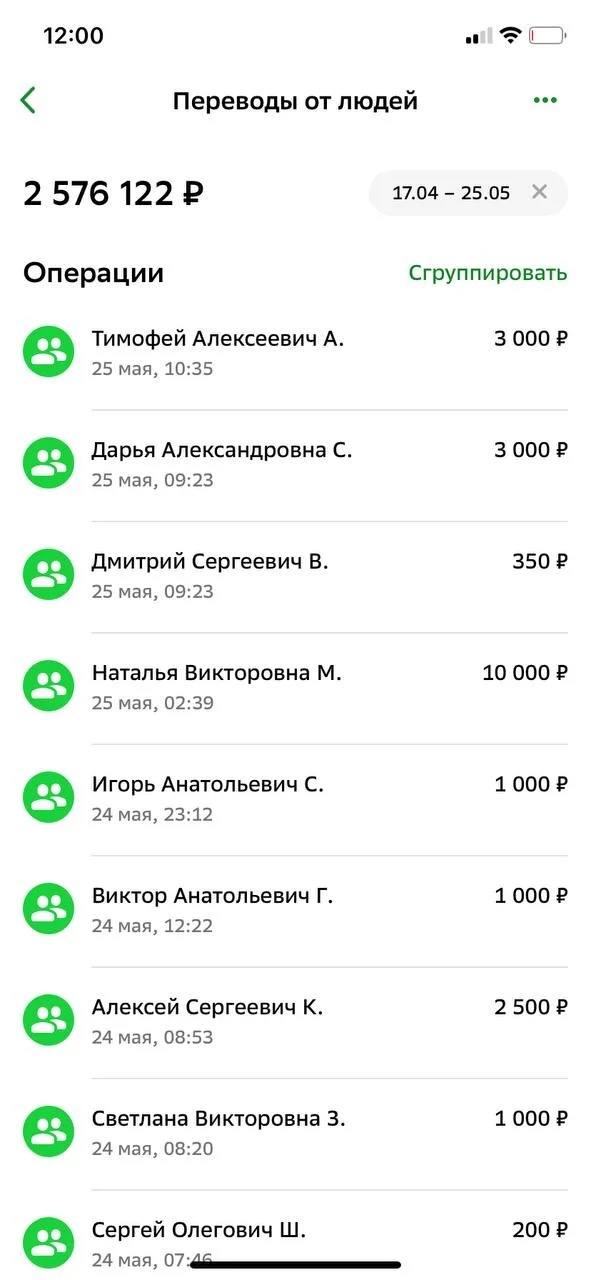Image resolution: width=591 pixels, height=1280 pixels.
Task: Open the three-dot options menu
Action: 545,99
